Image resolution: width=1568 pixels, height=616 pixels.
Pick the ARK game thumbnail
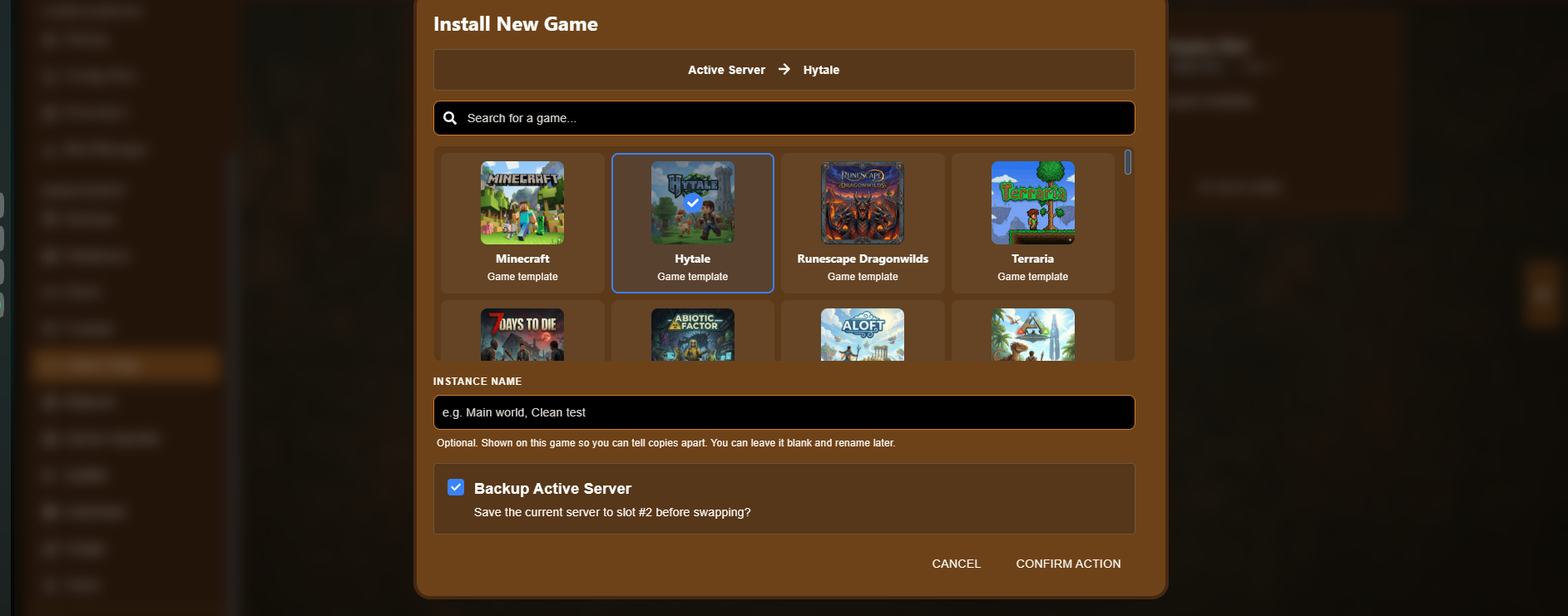[x=1033, y=334]
